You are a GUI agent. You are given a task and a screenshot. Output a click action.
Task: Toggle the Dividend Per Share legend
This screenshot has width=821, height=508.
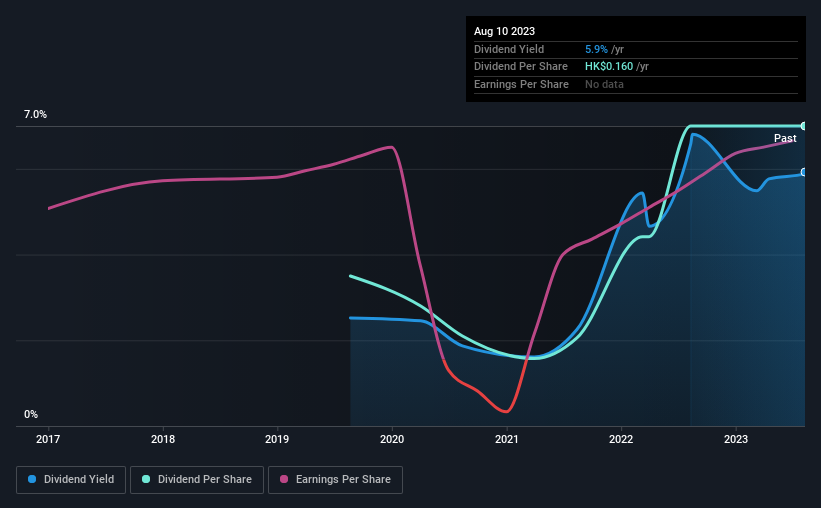pyautogui.click(x=197, y=480)
